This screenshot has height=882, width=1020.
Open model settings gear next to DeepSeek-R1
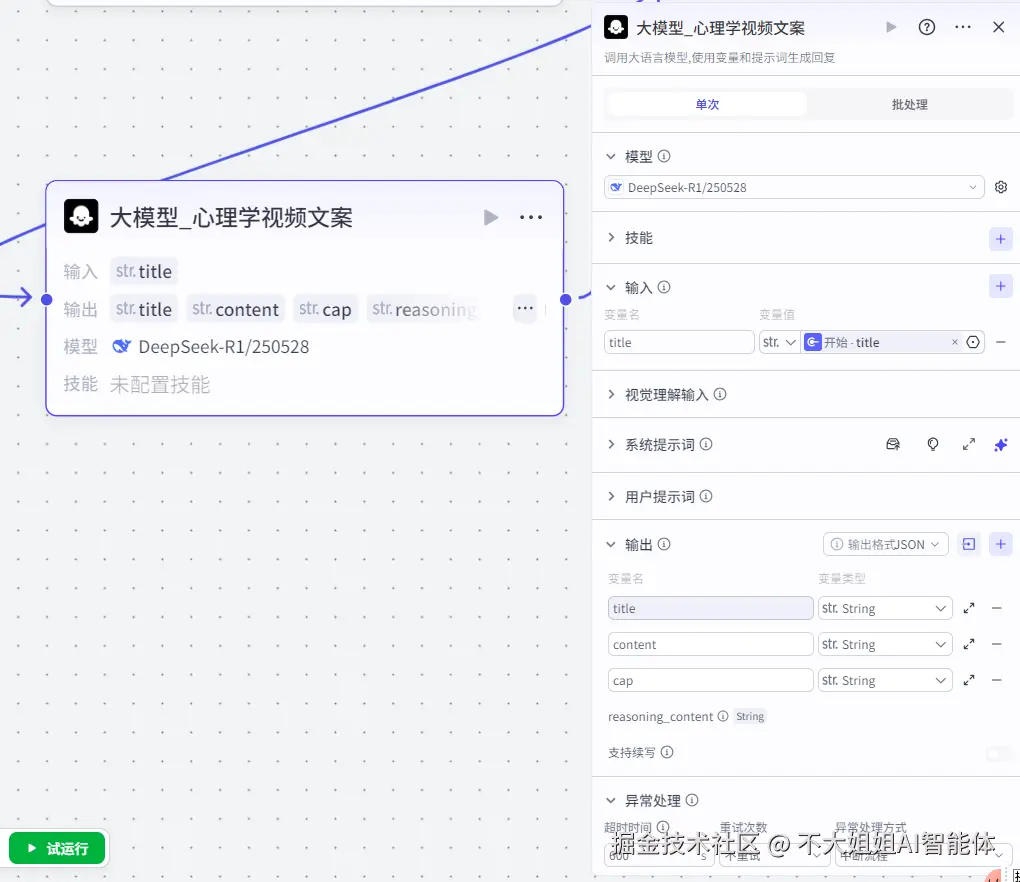(x=1001, y=186)
